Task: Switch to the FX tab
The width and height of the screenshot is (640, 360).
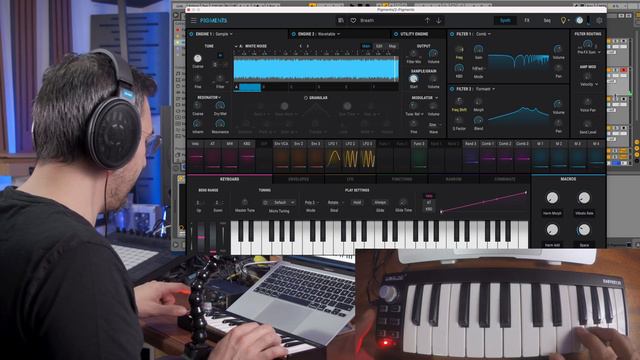Action: (x=527, y=20)
